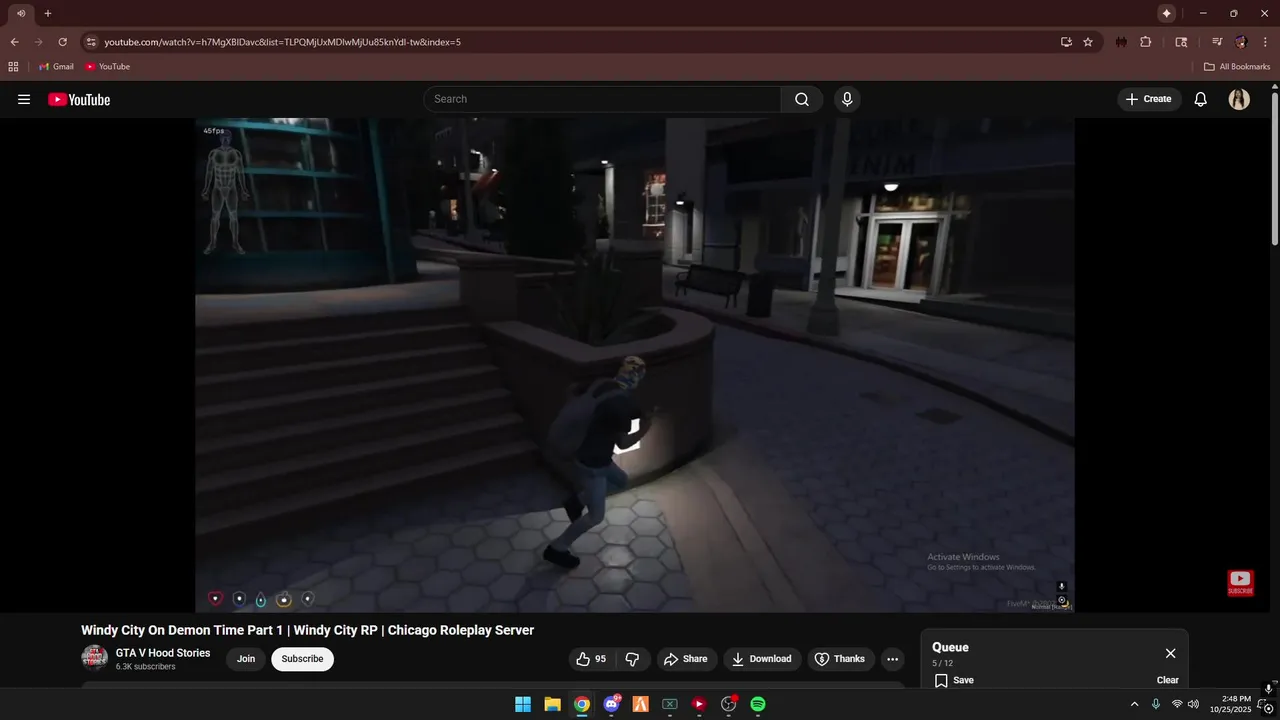The image size is (1280, 720).
Task: Bookmark this page with the star
Action: coord(1088,42)
